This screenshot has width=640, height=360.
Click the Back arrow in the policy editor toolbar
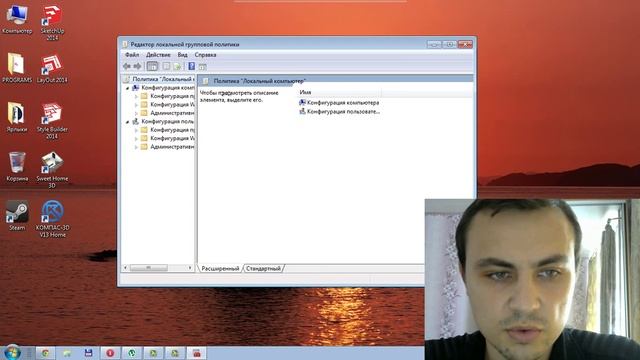click(127, 66)
